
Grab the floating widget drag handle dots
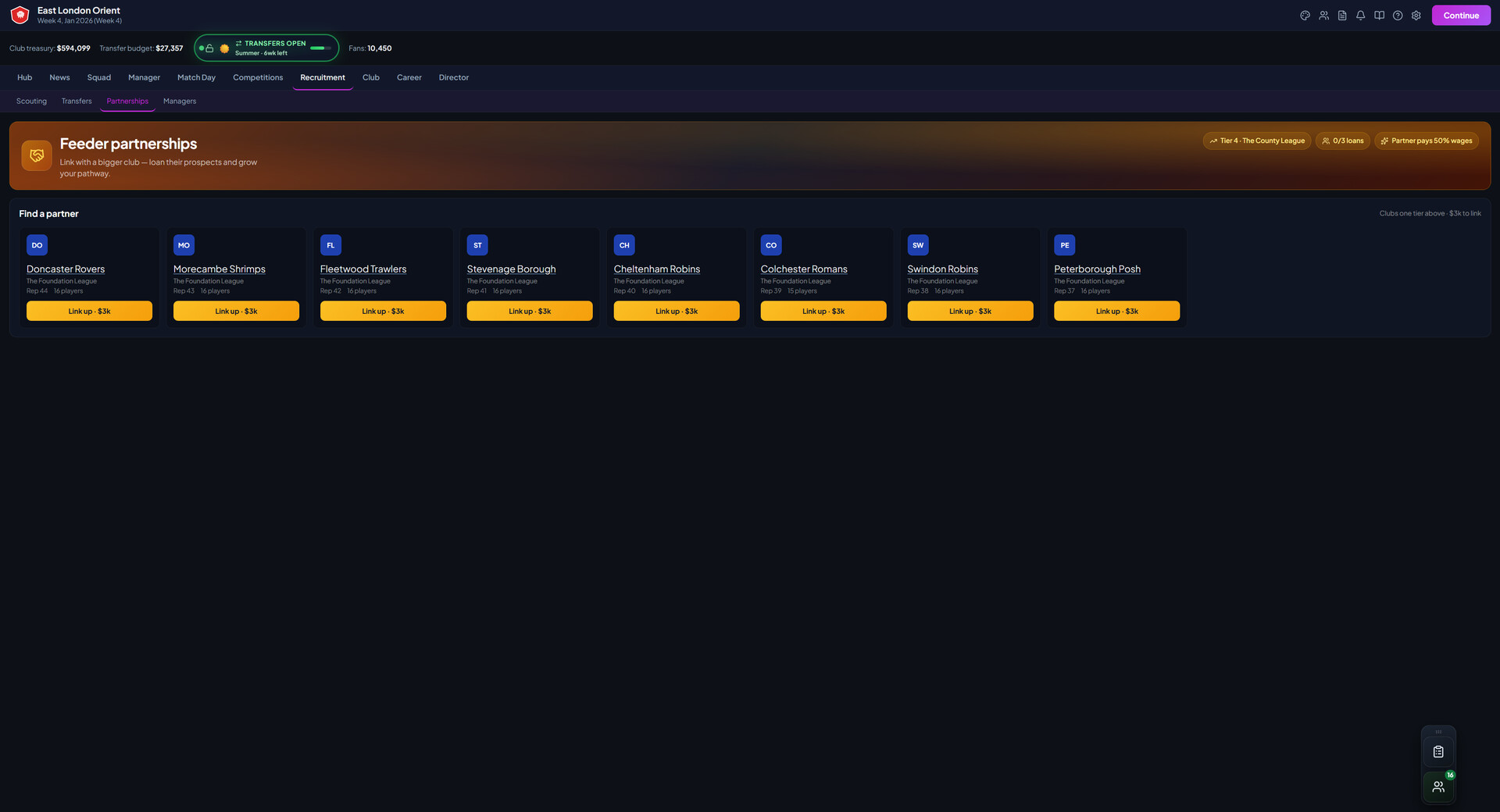(x=1438, y=732)
